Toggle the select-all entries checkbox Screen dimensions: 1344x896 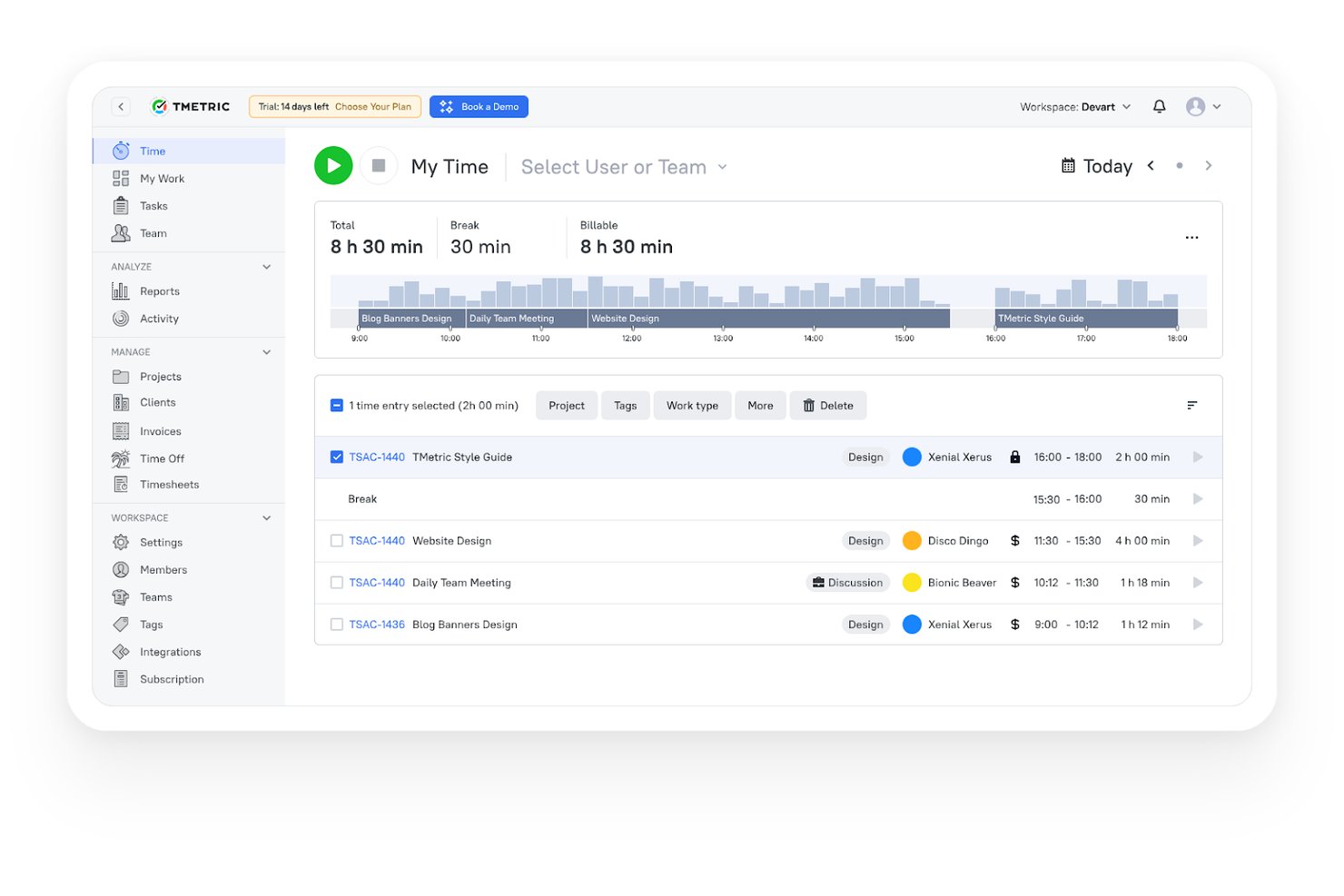pos(337,406)
